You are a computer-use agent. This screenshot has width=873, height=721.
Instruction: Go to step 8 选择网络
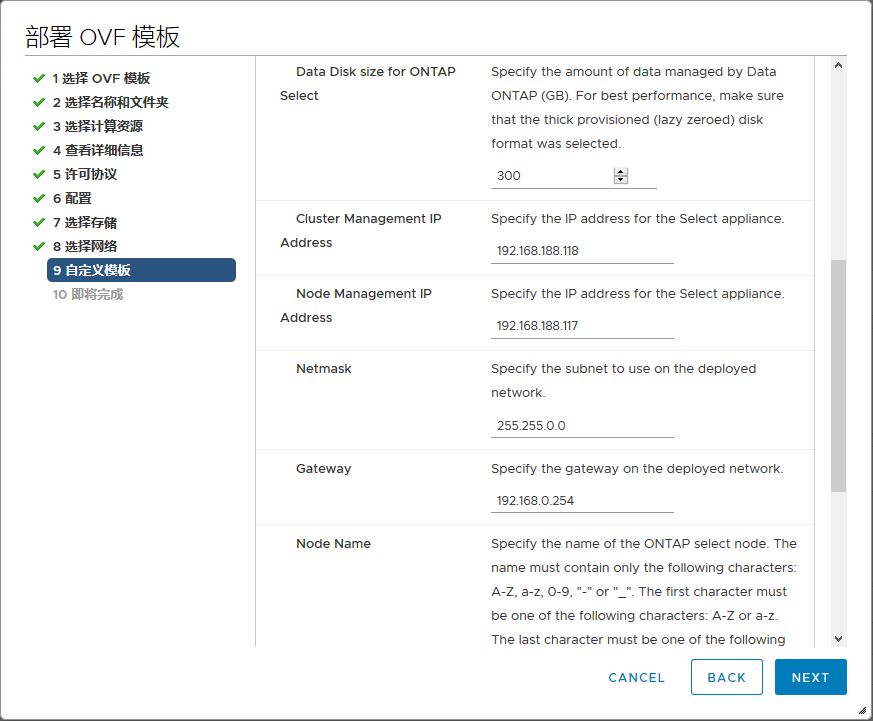85,247
